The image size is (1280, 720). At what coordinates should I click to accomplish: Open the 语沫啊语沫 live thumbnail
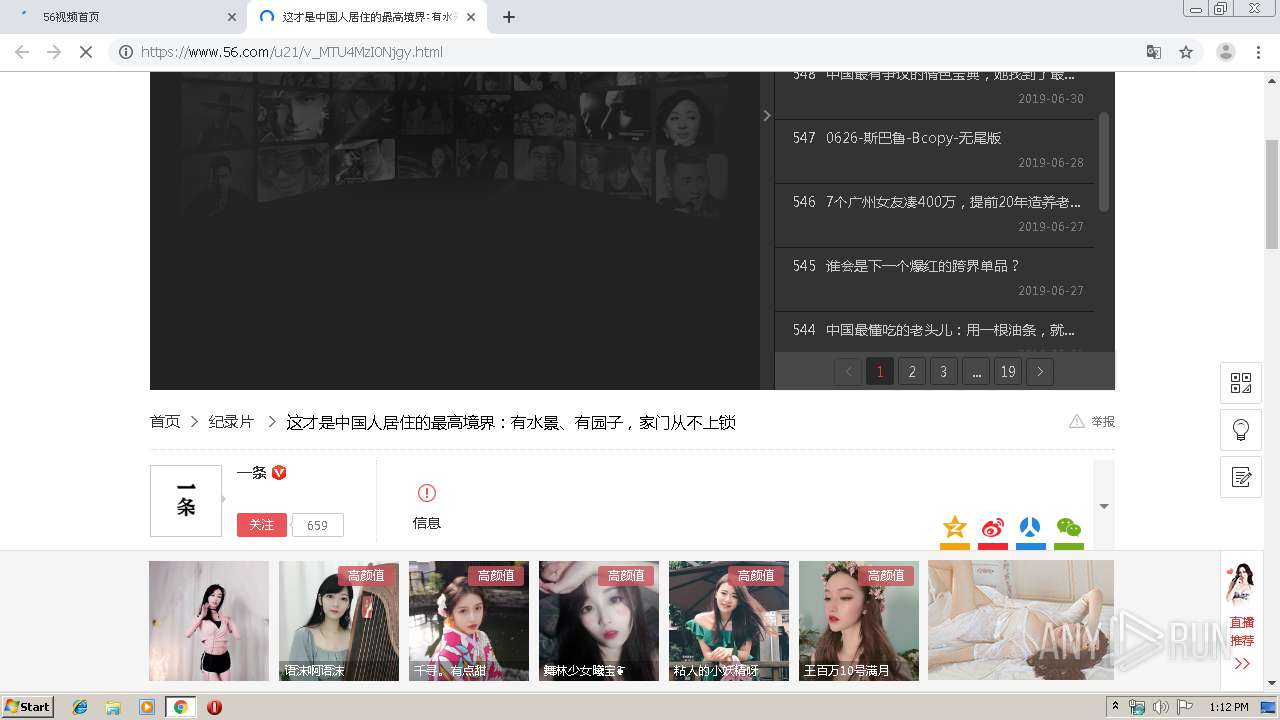click(339, 621)
